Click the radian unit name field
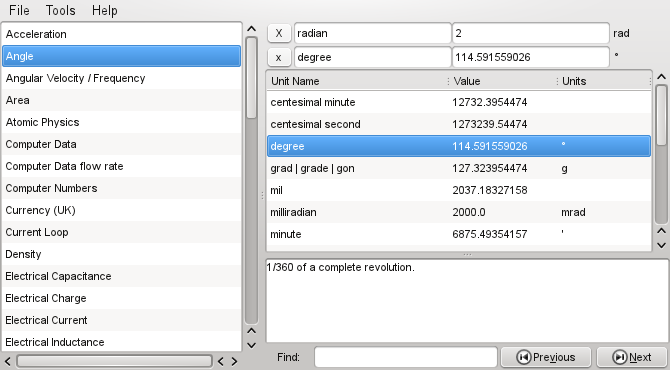Image resolution: width=670 pixels, height=370 pixels. click(372, 33)
